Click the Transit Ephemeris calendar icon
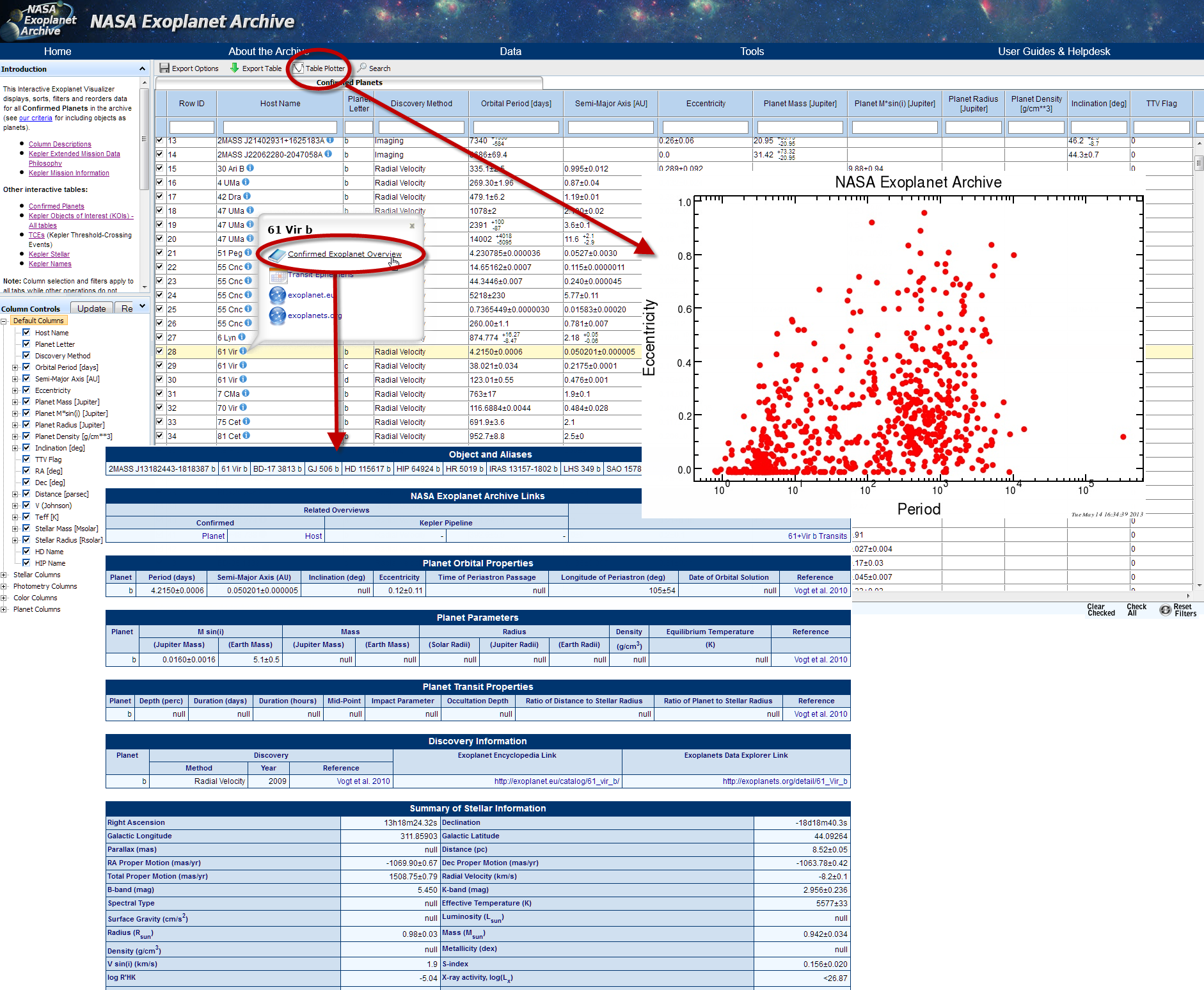 point(278,275)
